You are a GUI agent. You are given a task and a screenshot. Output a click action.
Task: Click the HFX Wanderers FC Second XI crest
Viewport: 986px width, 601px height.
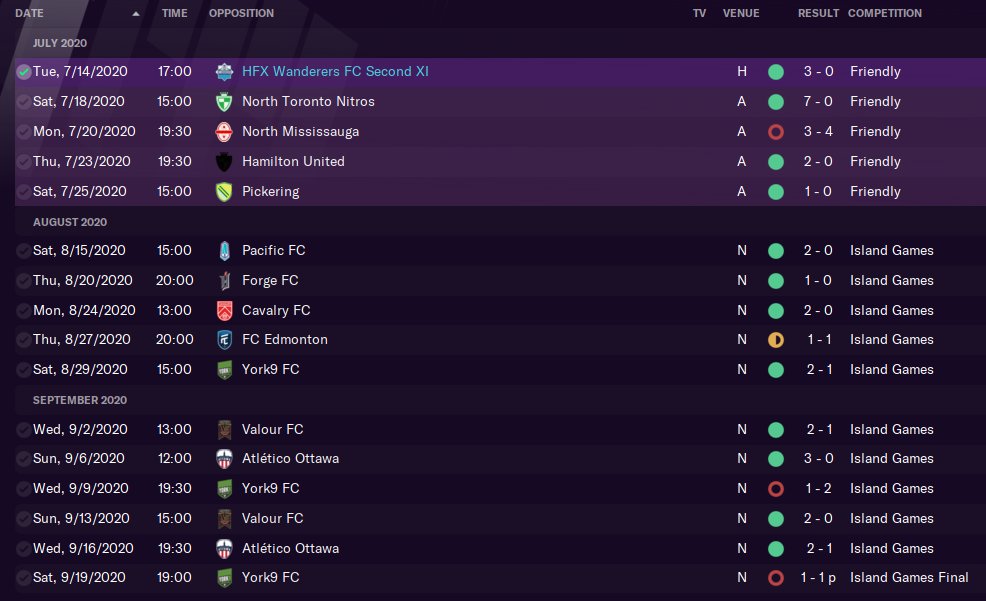(224, 72)
